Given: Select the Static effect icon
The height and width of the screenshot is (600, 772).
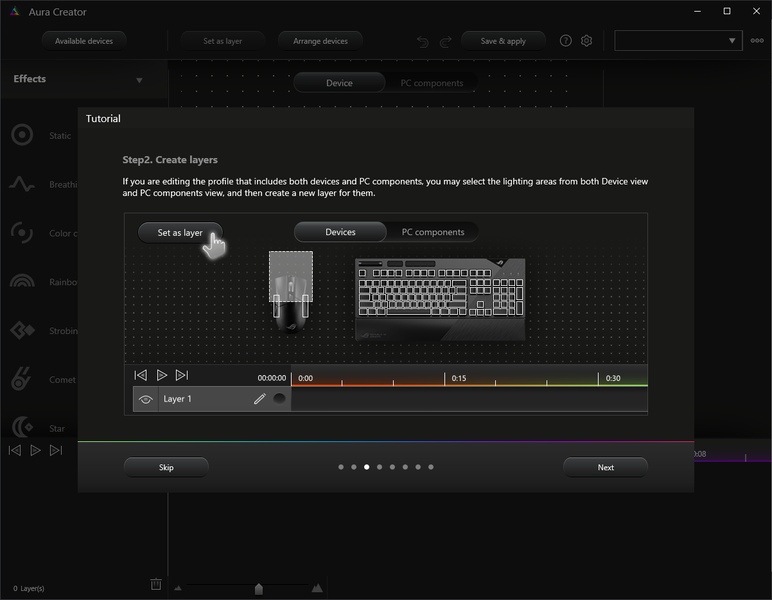Looking at the screenshot, I should click(22, 135).
